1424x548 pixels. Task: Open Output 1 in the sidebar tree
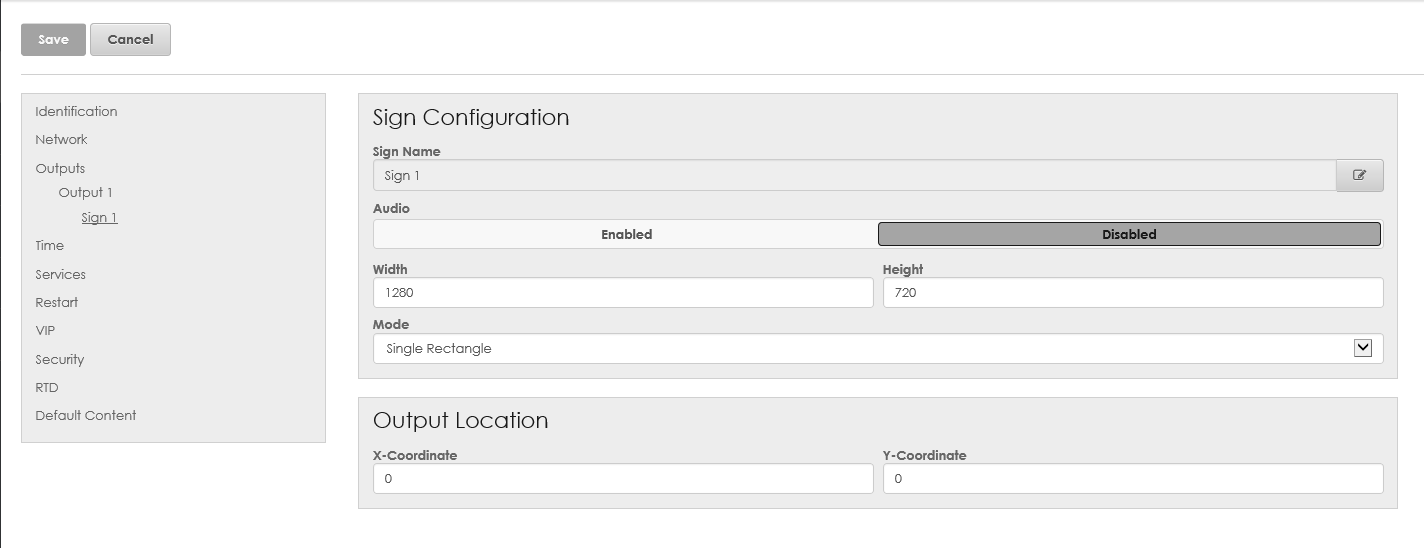85,192
